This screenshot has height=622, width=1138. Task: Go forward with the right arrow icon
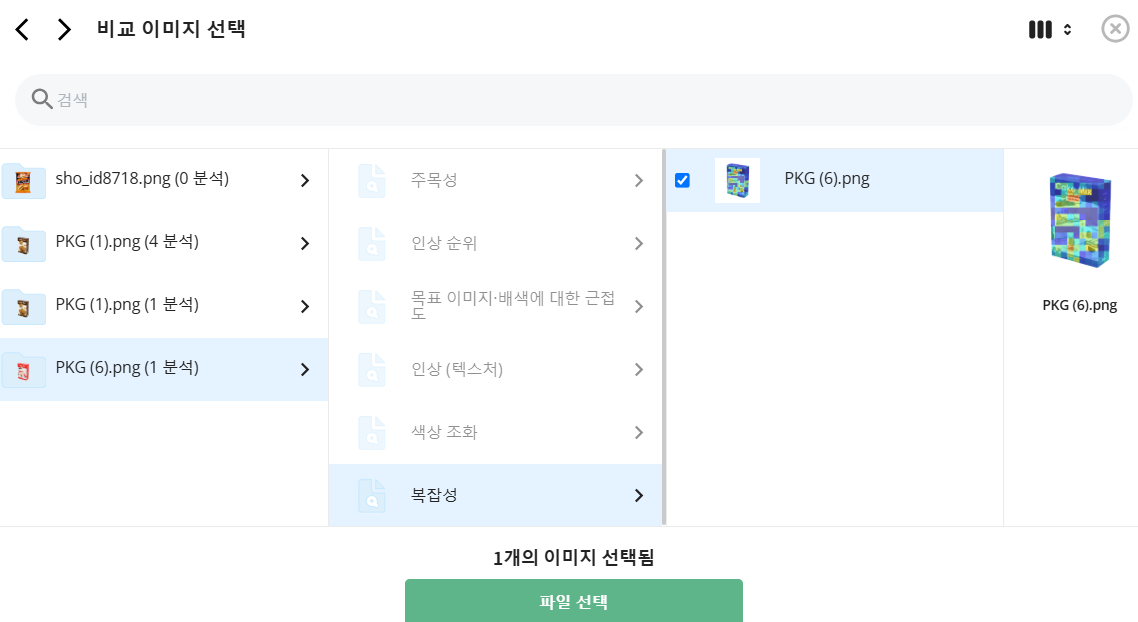click(x=64, y=30)
